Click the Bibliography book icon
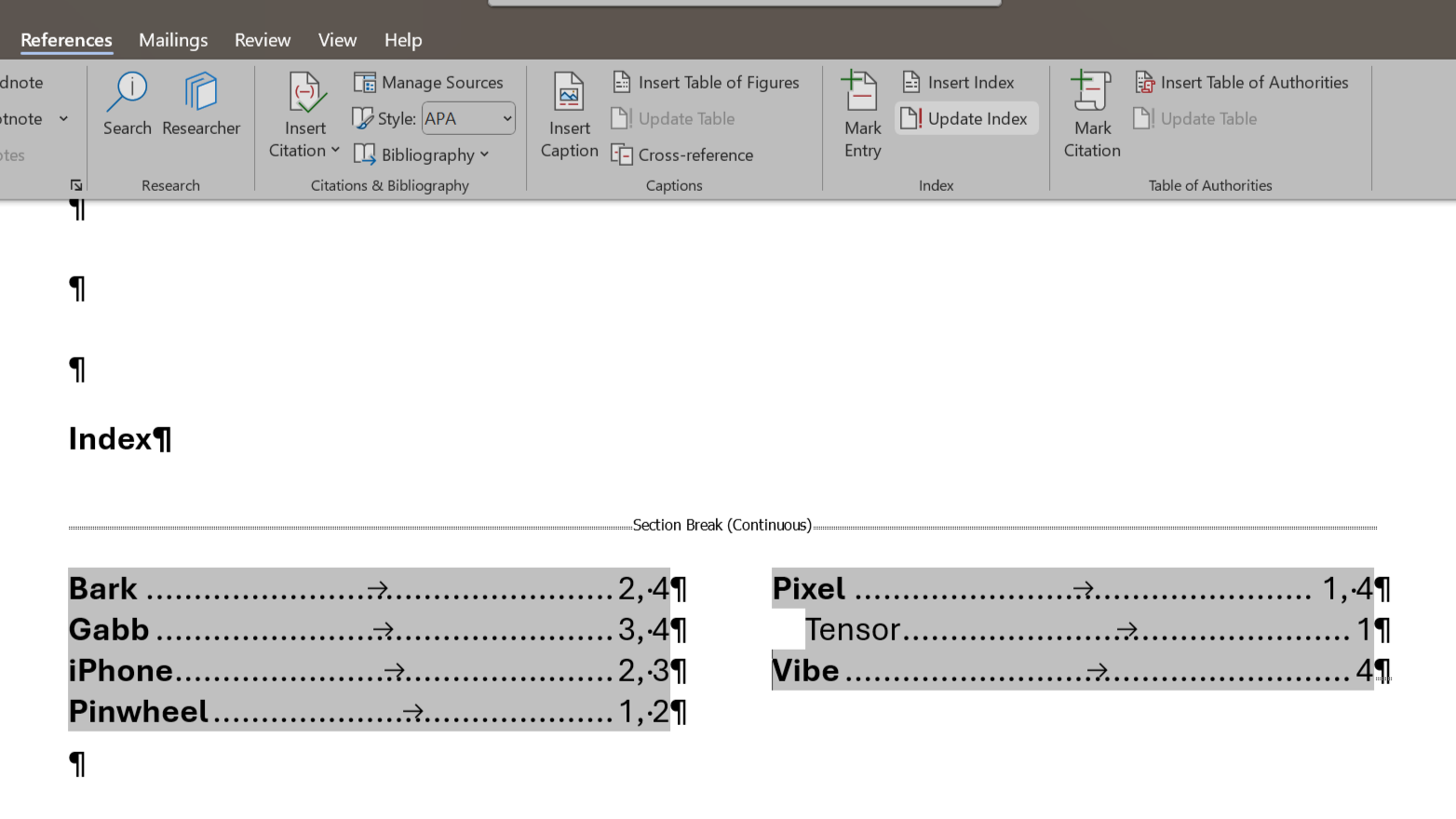Image resolution: width=1456 pixels, height=819 pixels. [364, 154]
